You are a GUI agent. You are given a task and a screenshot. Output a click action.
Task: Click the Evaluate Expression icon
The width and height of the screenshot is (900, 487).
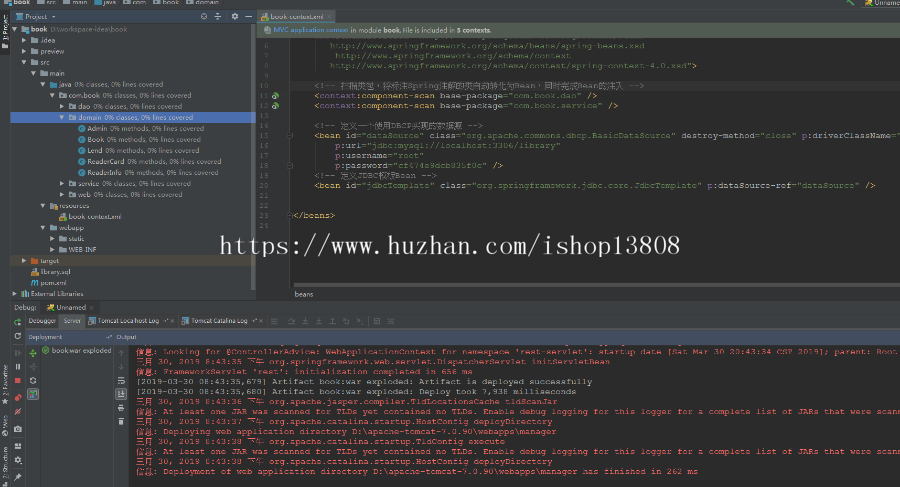click(377, 321)
